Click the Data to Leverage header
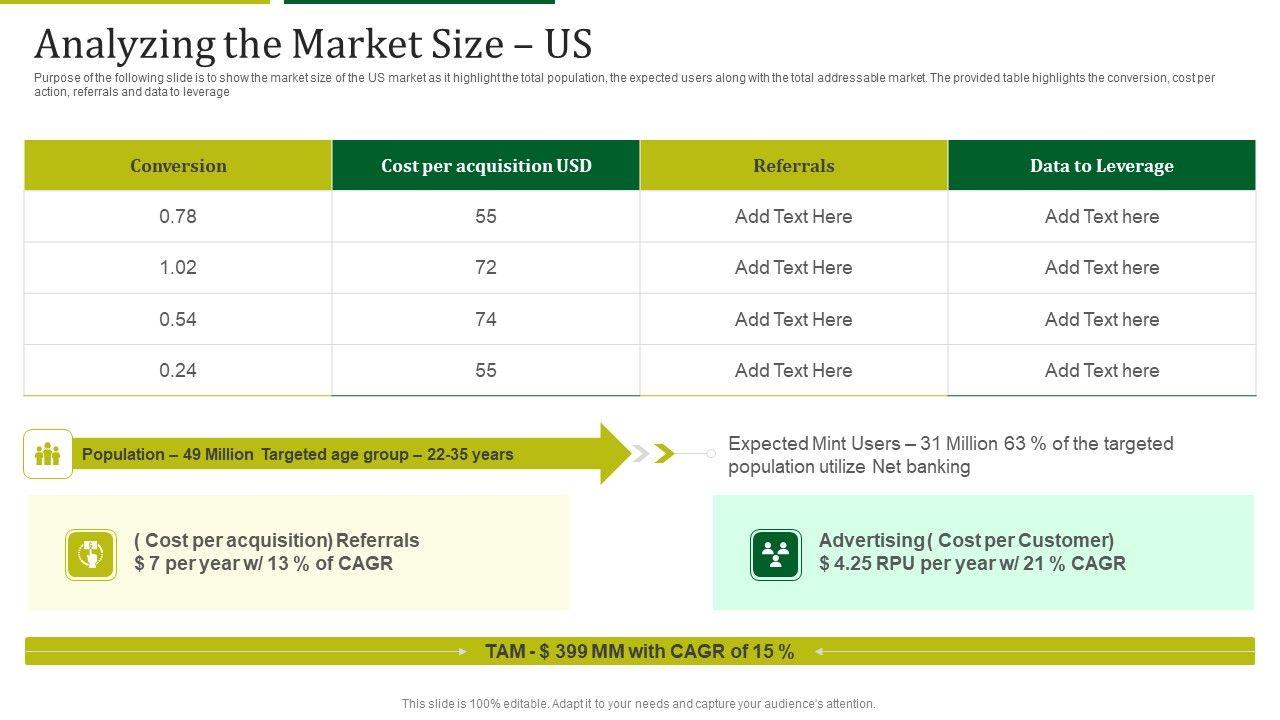 (x=1102, y=166)
